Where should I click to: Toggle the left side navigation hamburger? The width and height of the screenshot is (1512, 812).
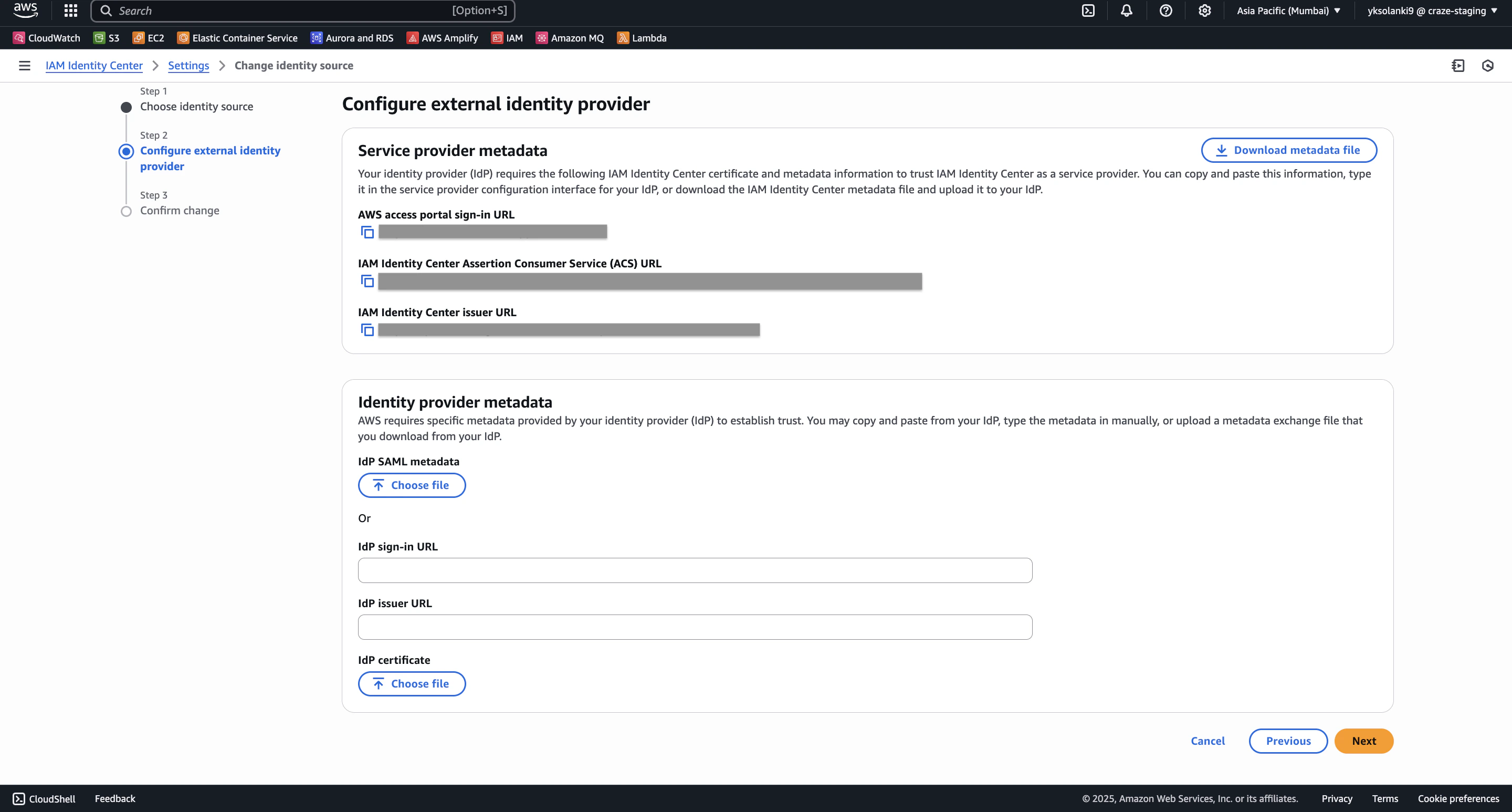(x=24, y=66)
